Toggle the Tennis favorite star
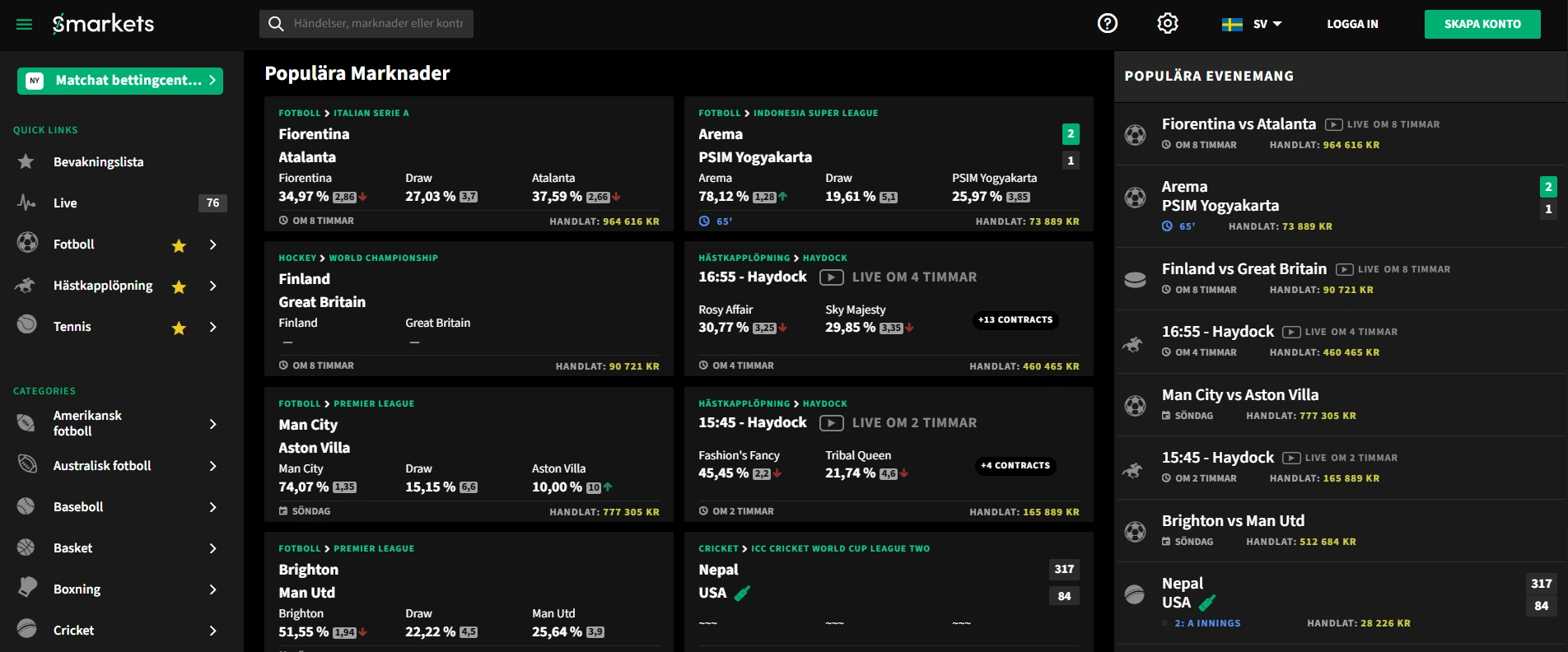1568x652 pixels. pyautogui.click(x=179, y=328)
